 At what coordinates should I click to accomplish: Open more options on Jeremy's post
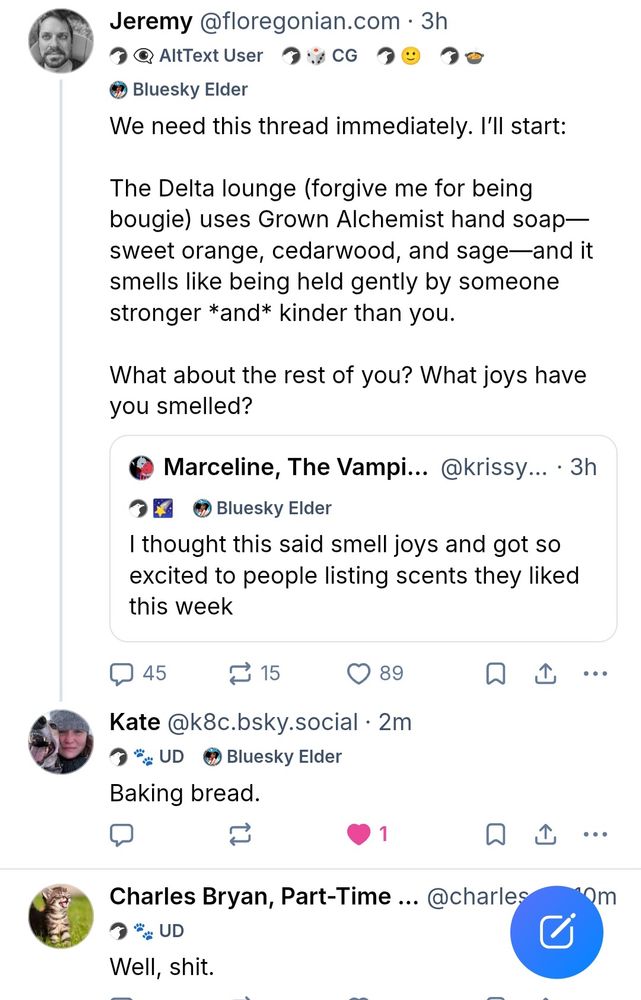[x=595, y=674]
